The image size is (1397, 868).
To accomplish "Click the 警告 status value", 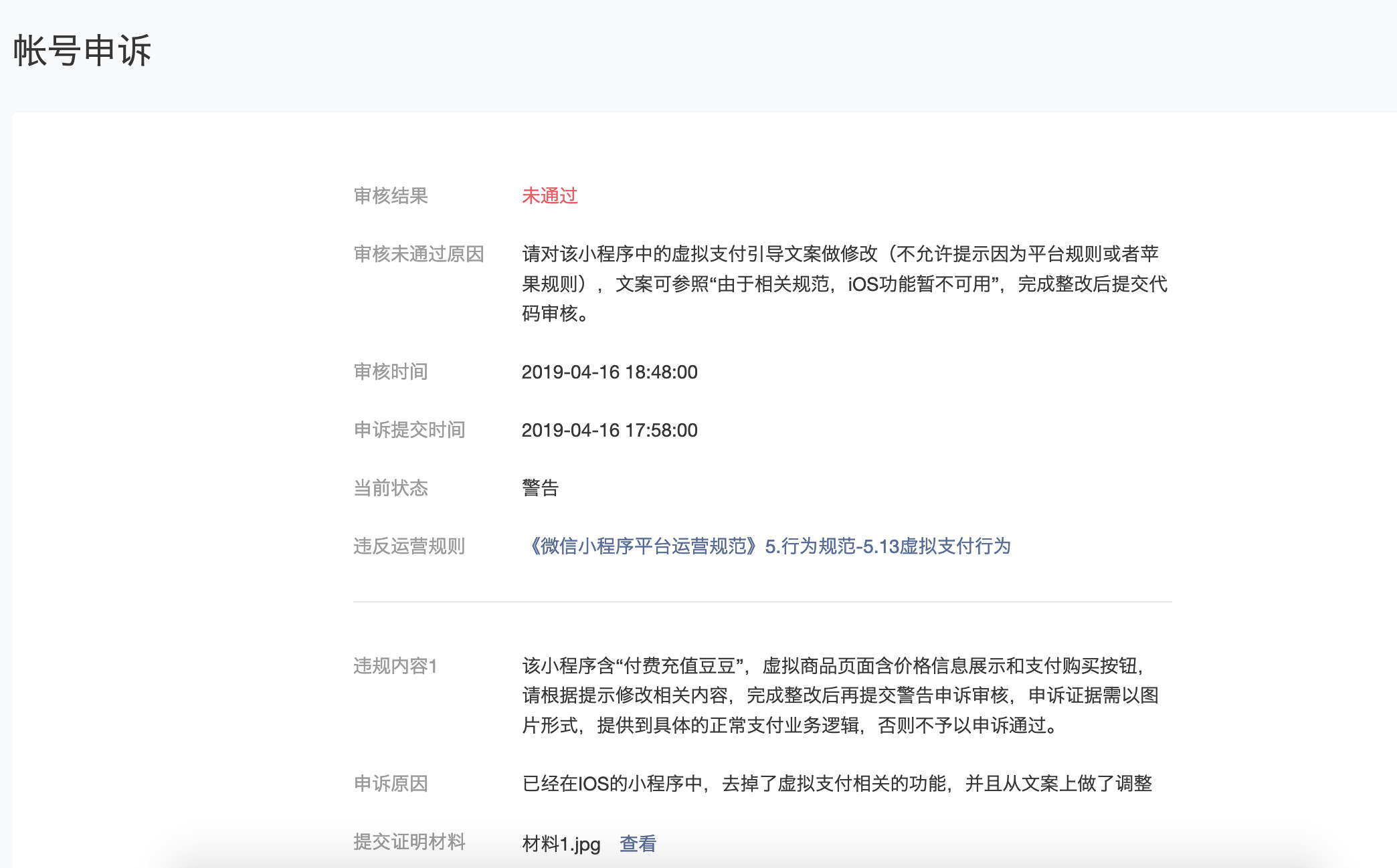I will click(x=540, y=488).
